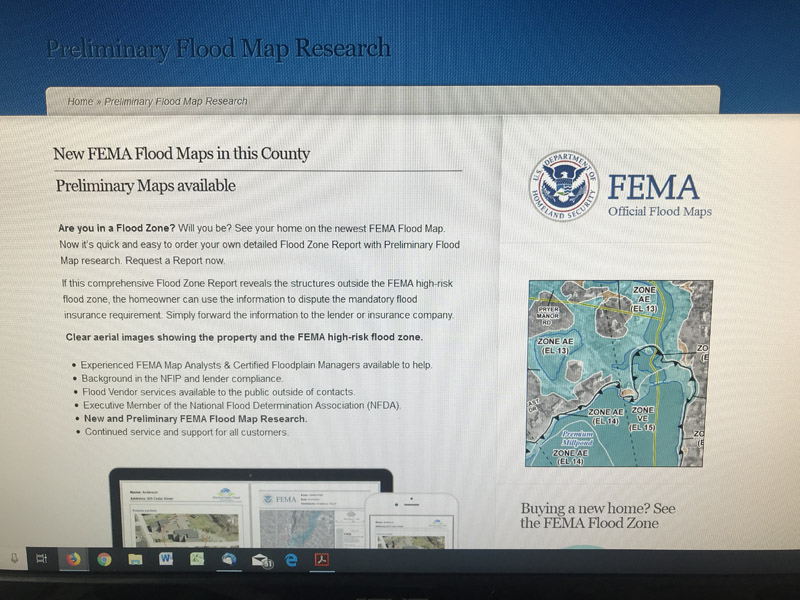Switch to Adobe Acrobat Reader in taskbar

pos(321,560)
